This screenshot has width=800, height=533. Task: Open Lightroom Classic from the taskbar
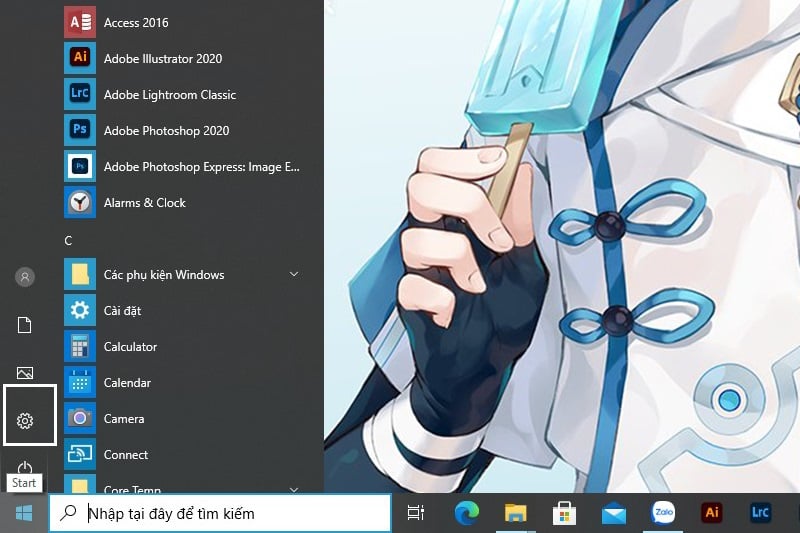(x=760, y=512)
